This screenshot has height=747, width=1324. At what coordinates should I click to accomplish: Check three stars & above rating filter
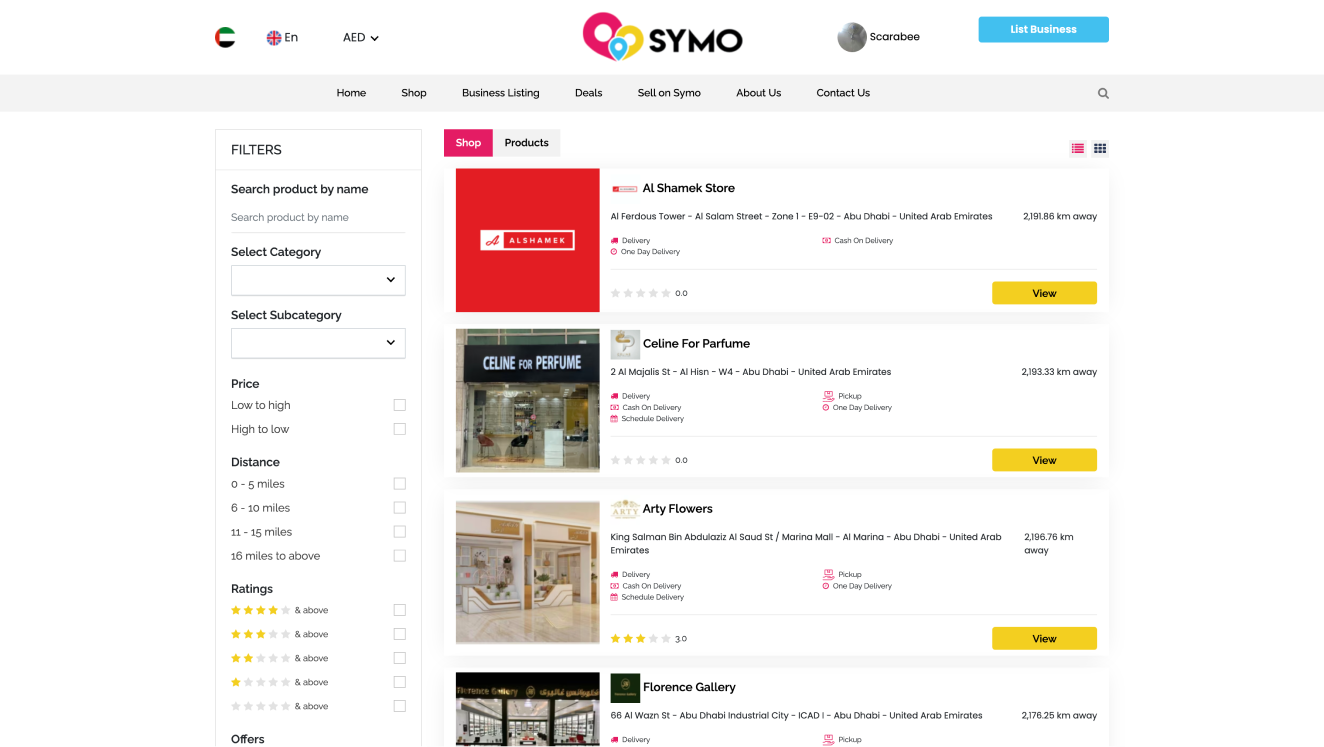point(400,634)
